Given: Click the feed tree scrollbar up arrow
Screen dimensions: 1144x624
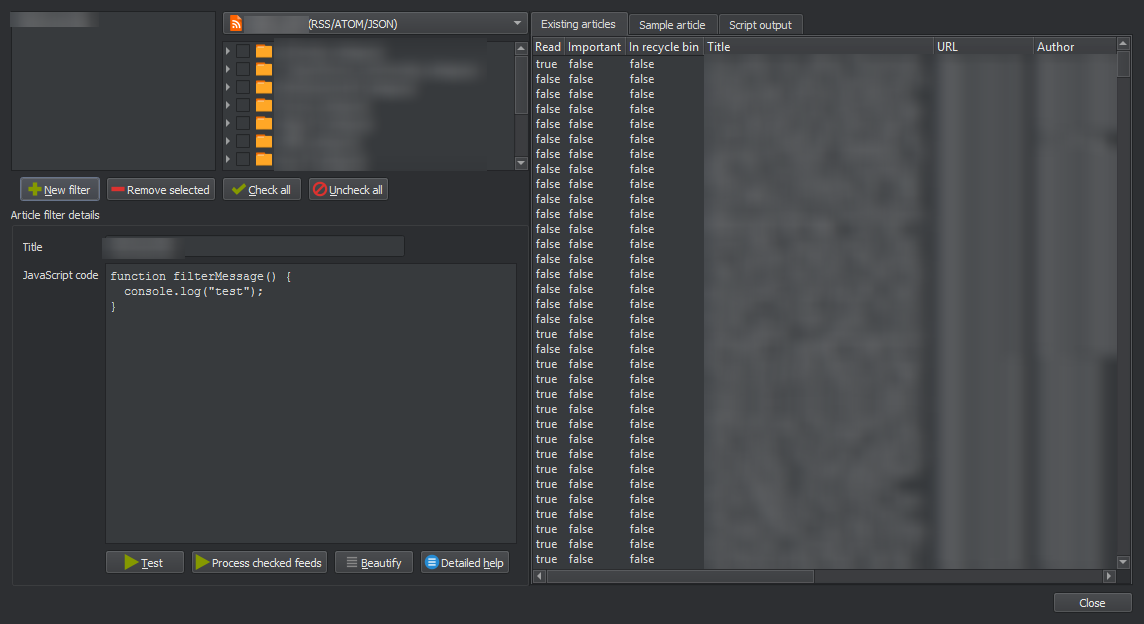Looking at the screenshot, I should coord(521,48).
